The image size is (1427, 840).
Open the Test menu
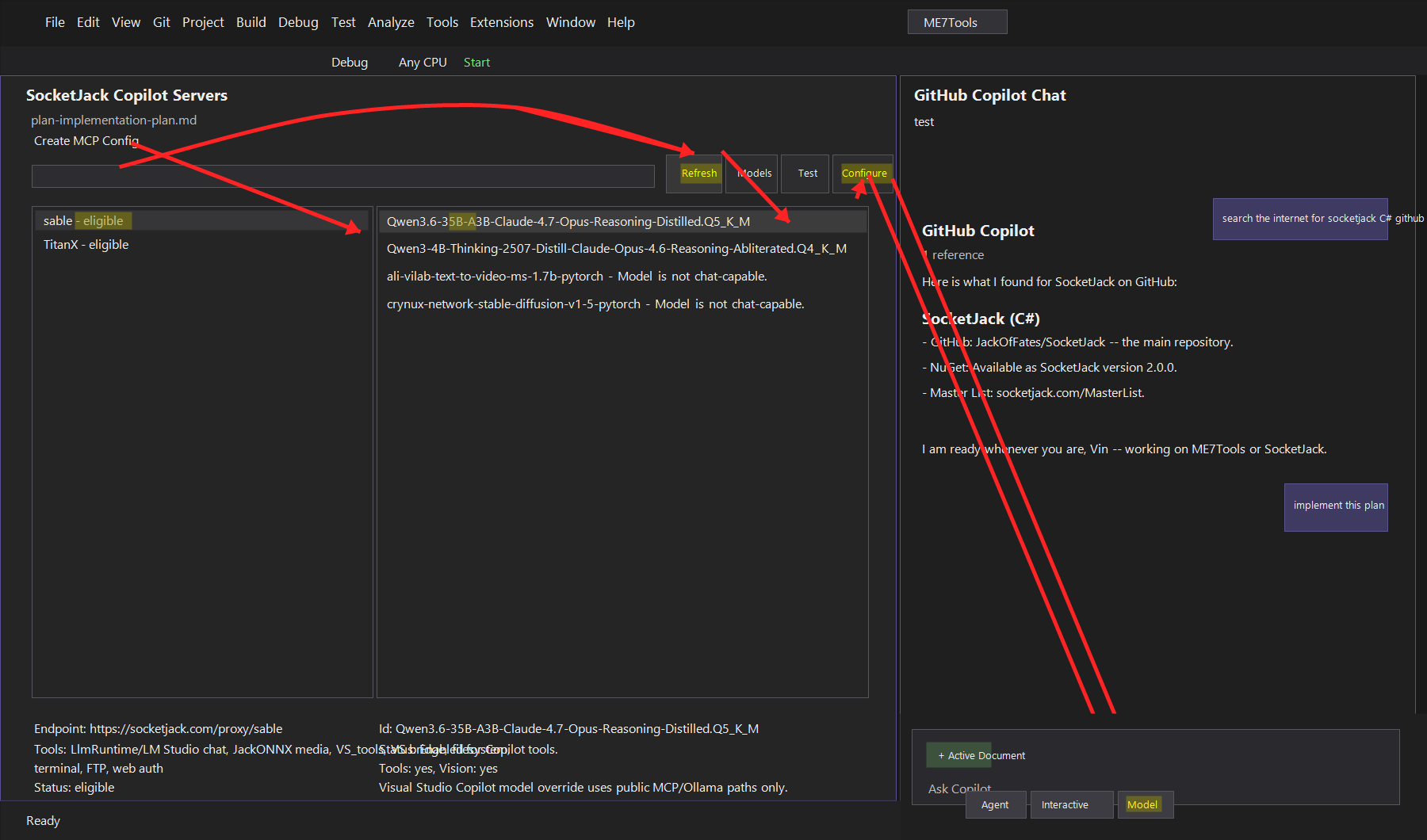[x=343, y=22]
